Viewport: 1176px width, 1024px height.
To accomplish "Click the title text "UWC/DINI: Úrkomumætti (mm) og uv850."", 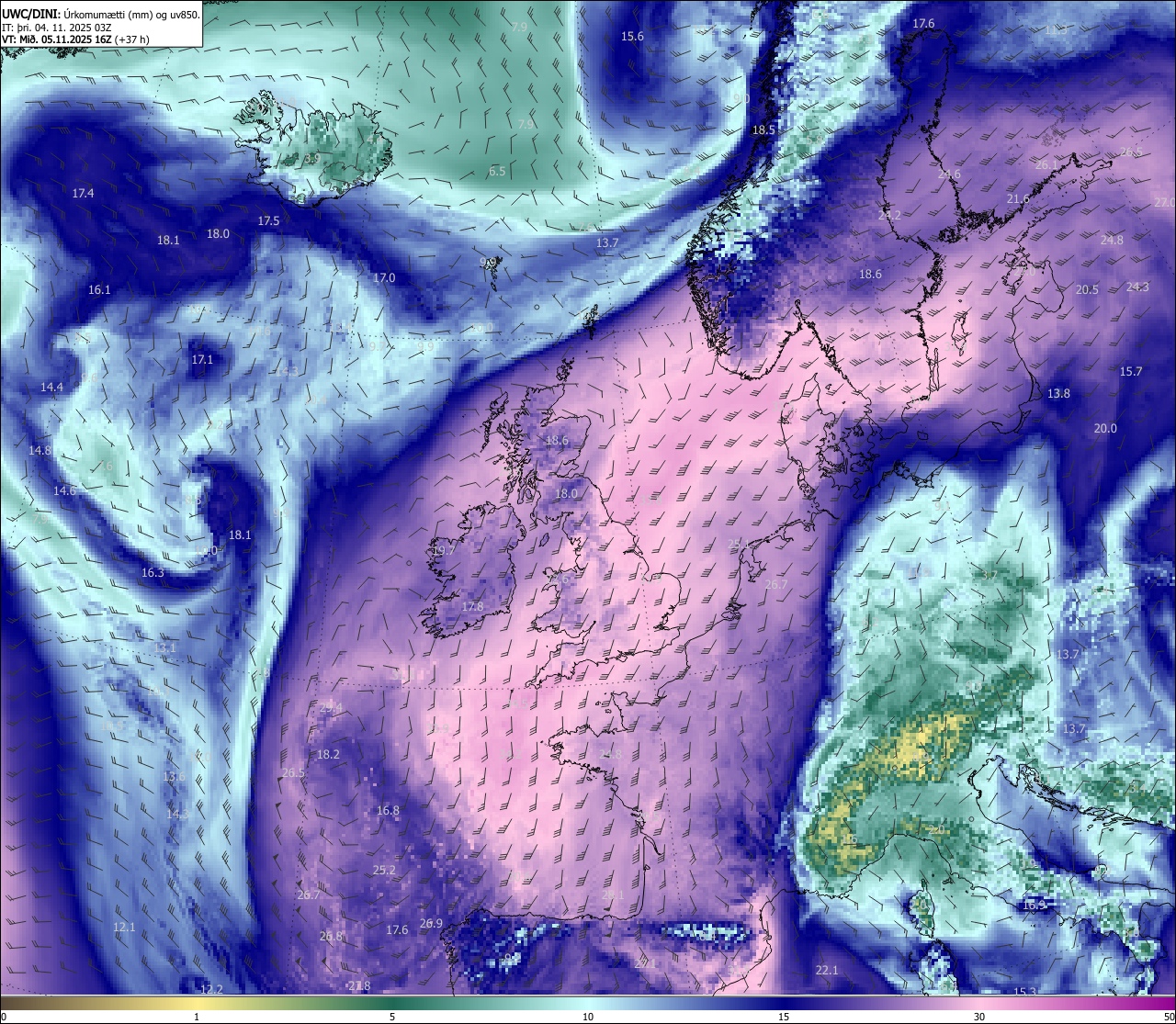I will (x=101, y=14).
